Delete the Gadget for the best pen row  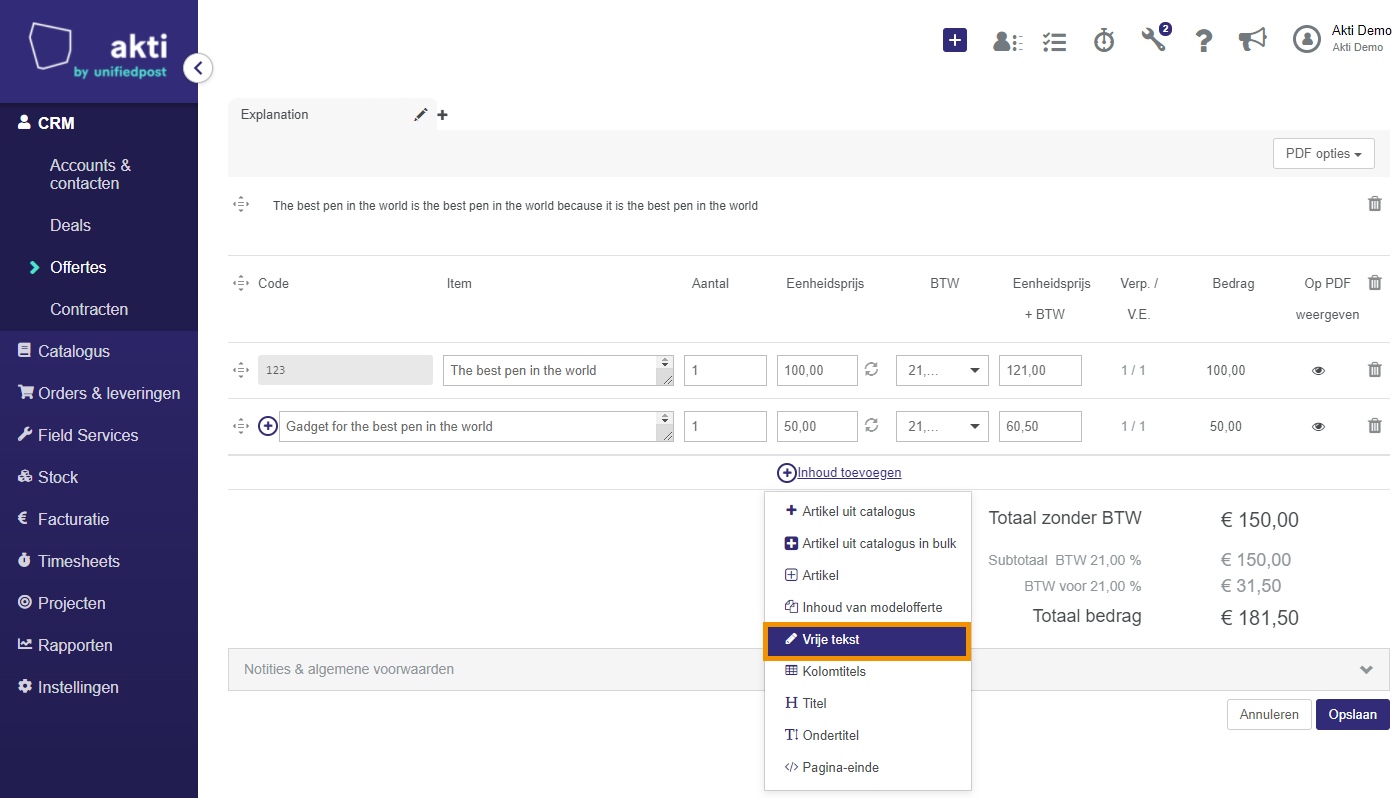click(x=1375, y=426)
